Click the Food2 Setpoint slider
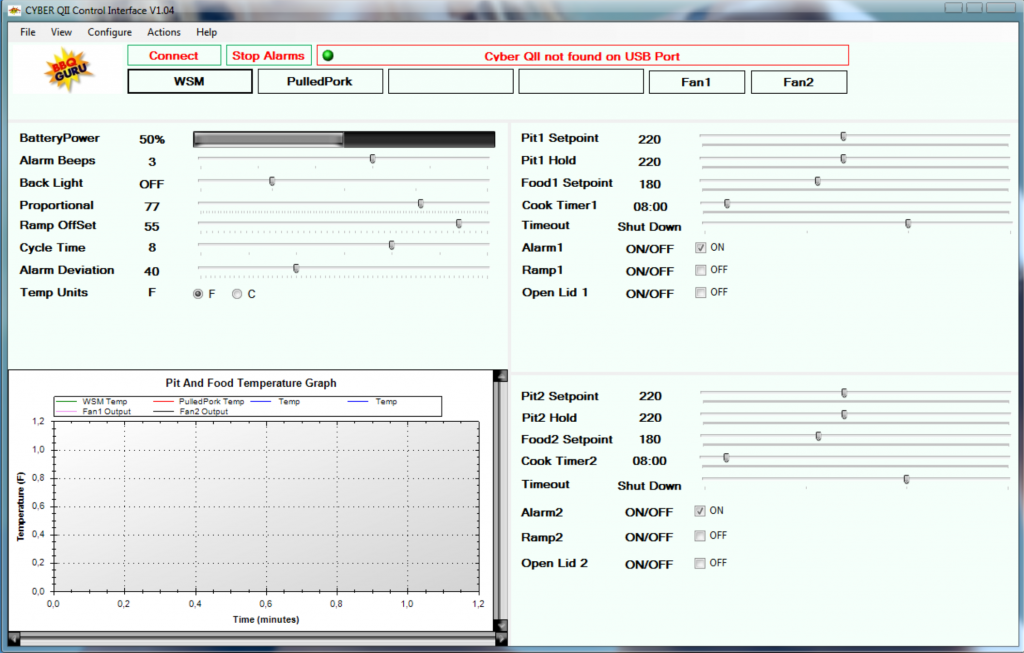 pyautogui.click(x=854, y=437)
